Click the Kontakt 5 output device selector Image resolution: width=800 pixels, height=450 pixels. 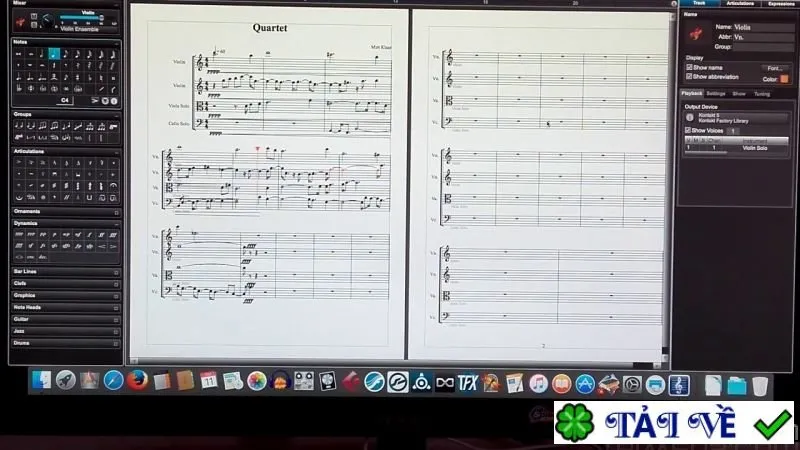coord(742,118)
